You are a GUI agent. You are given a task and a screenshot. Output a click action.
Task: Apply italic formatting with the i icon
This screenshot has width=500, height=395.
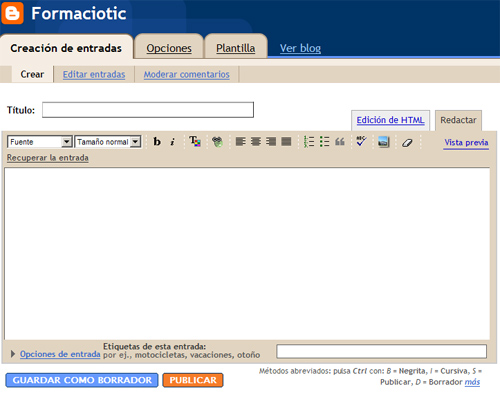point(172,142)
